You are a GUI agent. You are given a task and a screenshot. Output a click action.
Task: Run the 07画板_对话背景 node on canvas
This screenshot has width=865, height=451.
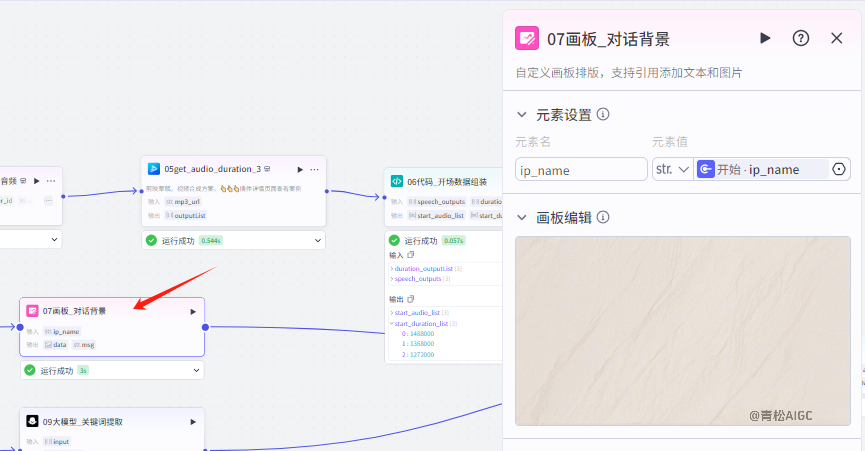click(193, 312)
